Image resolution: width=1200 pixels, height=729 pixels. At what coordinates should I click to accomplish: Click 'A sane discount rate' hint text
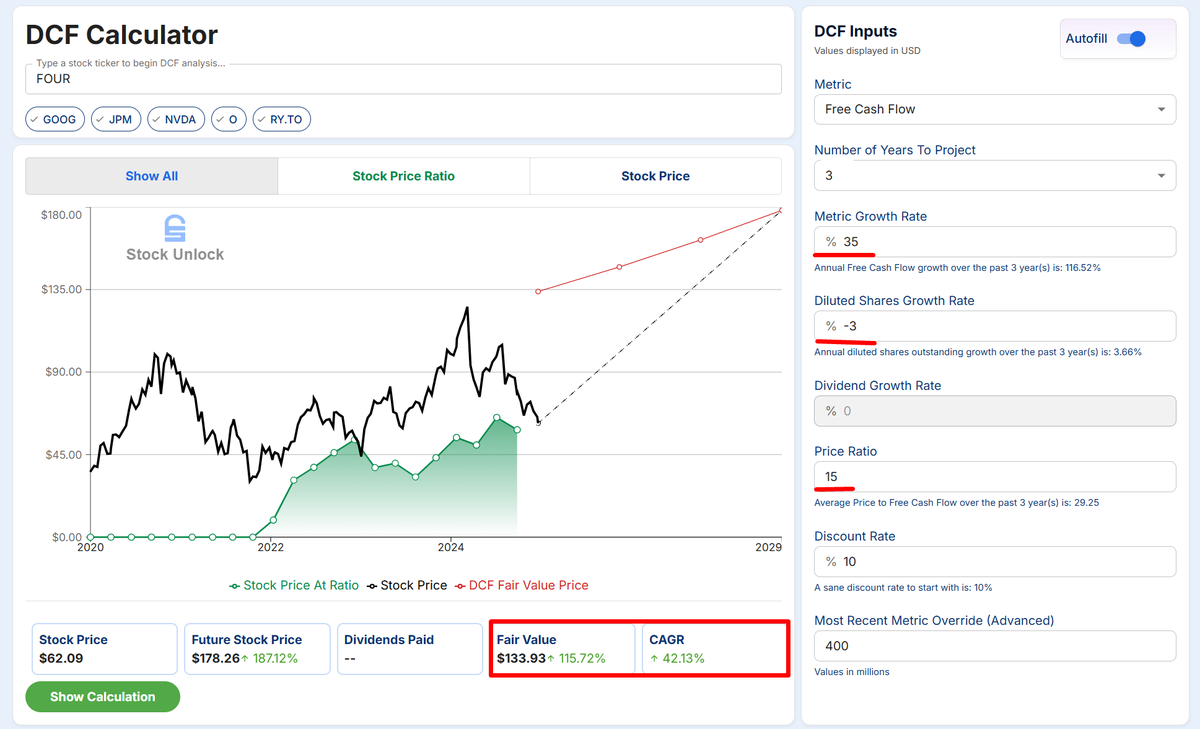point(903,588)
